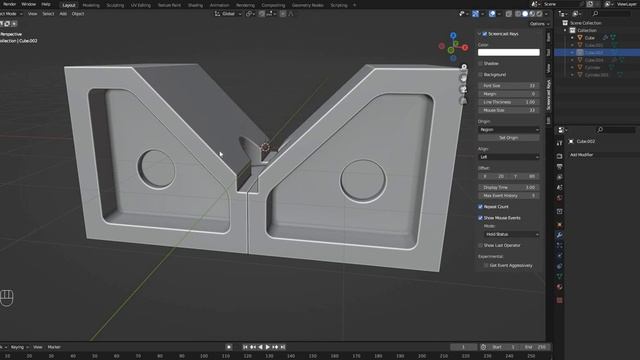This screenshot has height=360, width=640.
Task: Click the Set Origin button
Action: (509, 138)
